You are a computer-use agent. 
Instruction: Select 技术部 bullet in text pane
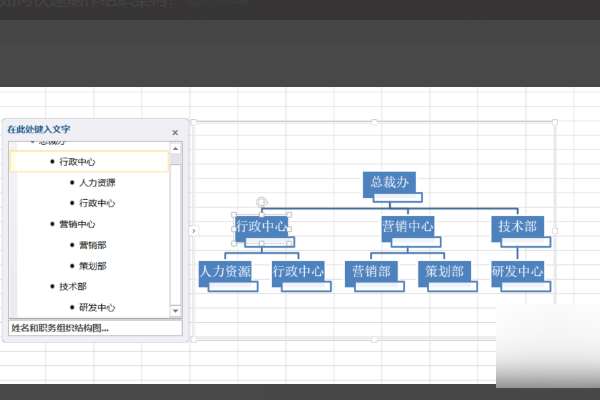coord(73,286)
